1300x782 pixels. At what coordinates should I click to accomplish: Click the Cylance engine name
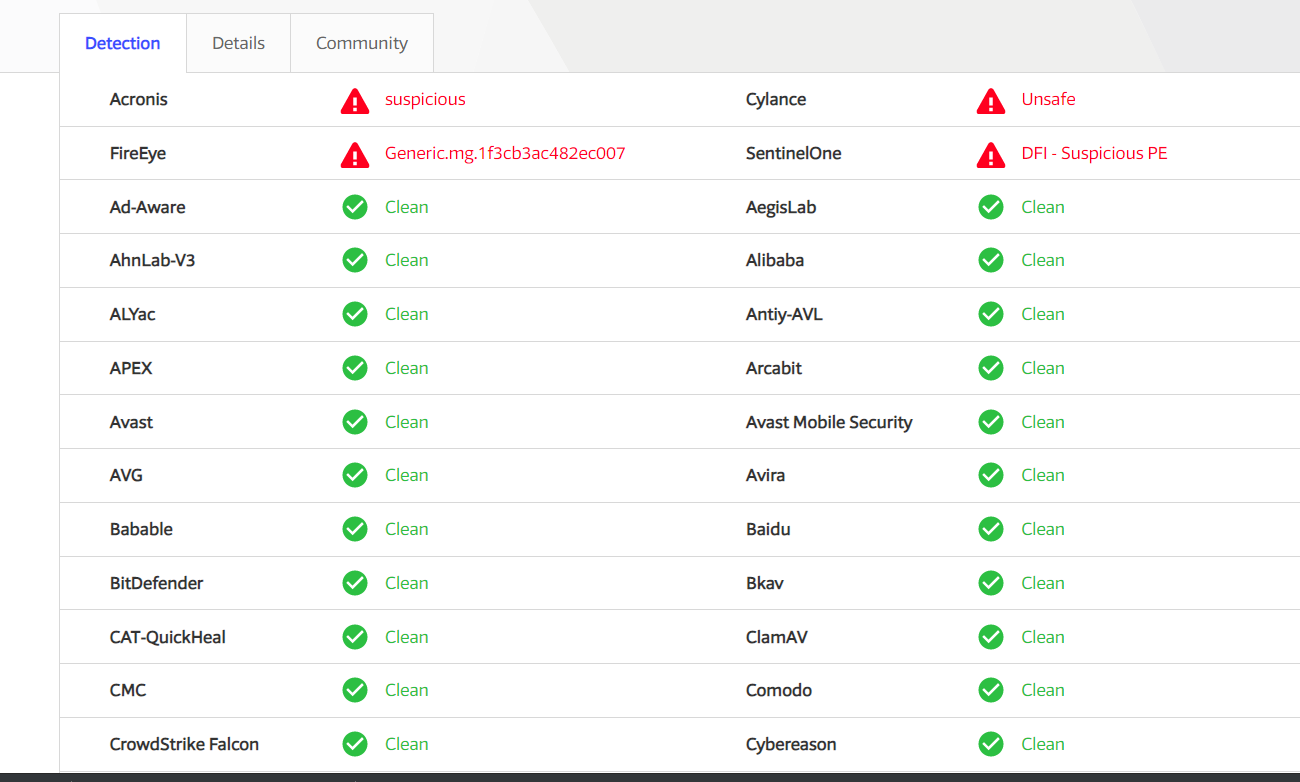776,99
